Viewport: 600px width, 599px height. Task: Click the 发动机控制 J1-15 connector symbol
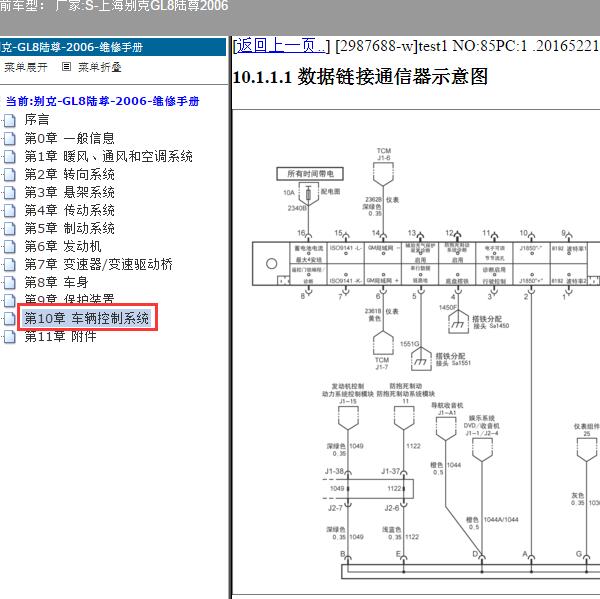(x=348, y=418)
